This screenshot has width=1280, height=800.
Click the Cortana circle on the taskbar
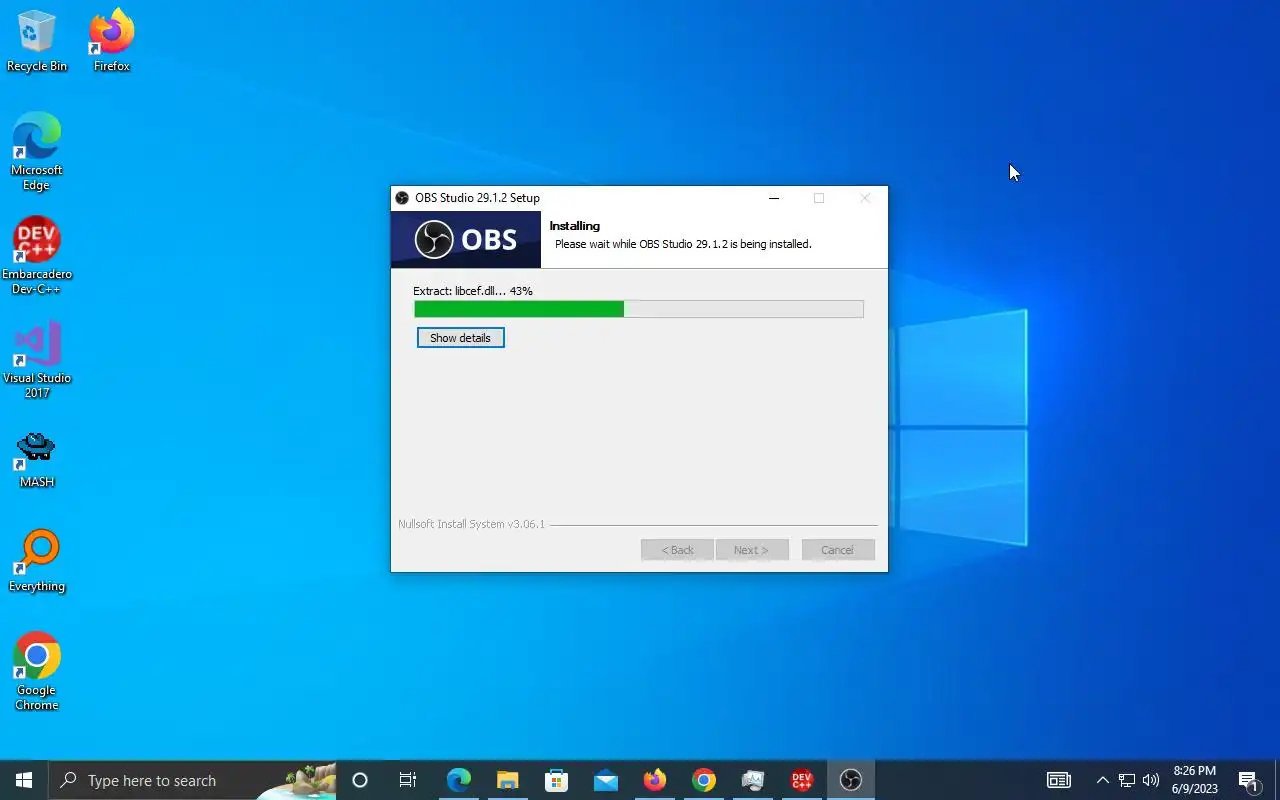point(360,780)
